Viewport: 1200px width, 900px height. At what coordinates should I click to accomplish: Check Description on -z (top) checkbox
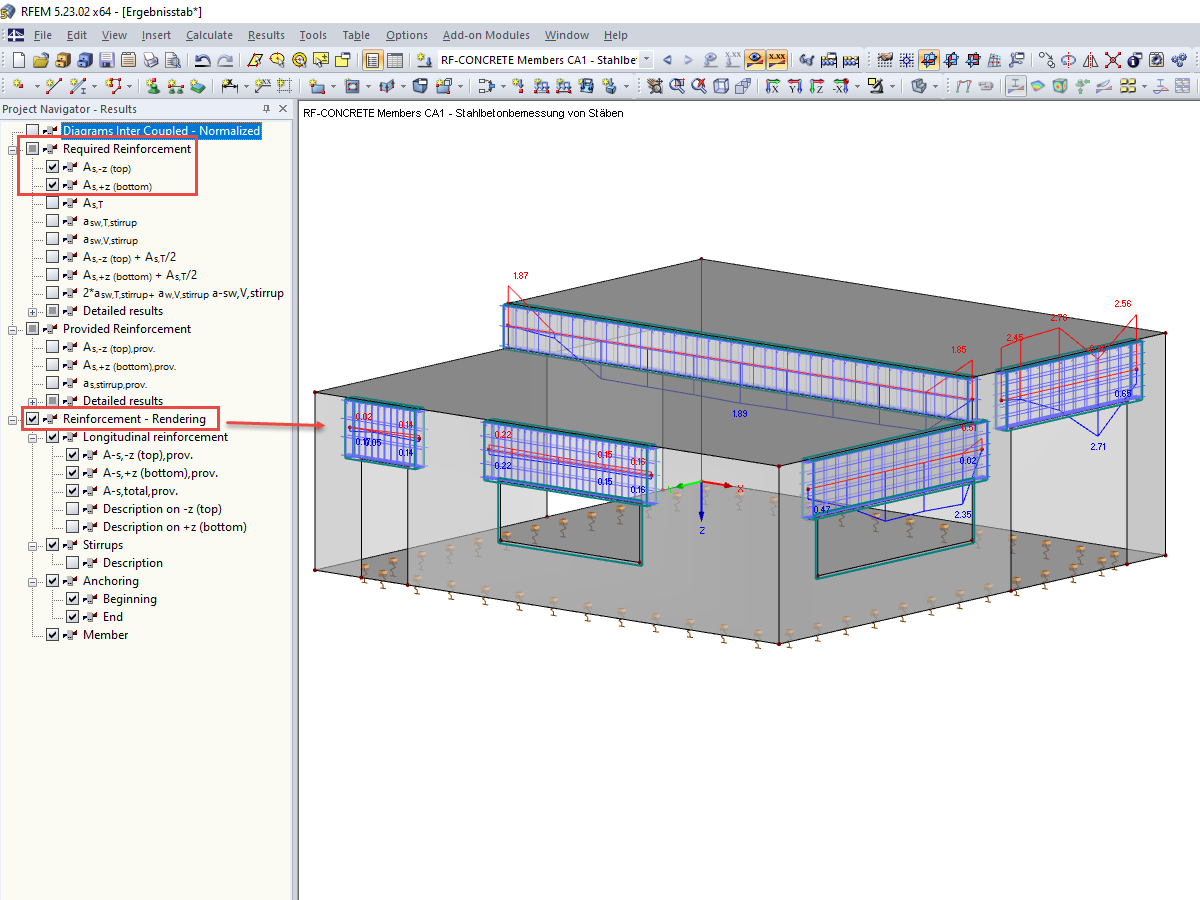[73, 509]
